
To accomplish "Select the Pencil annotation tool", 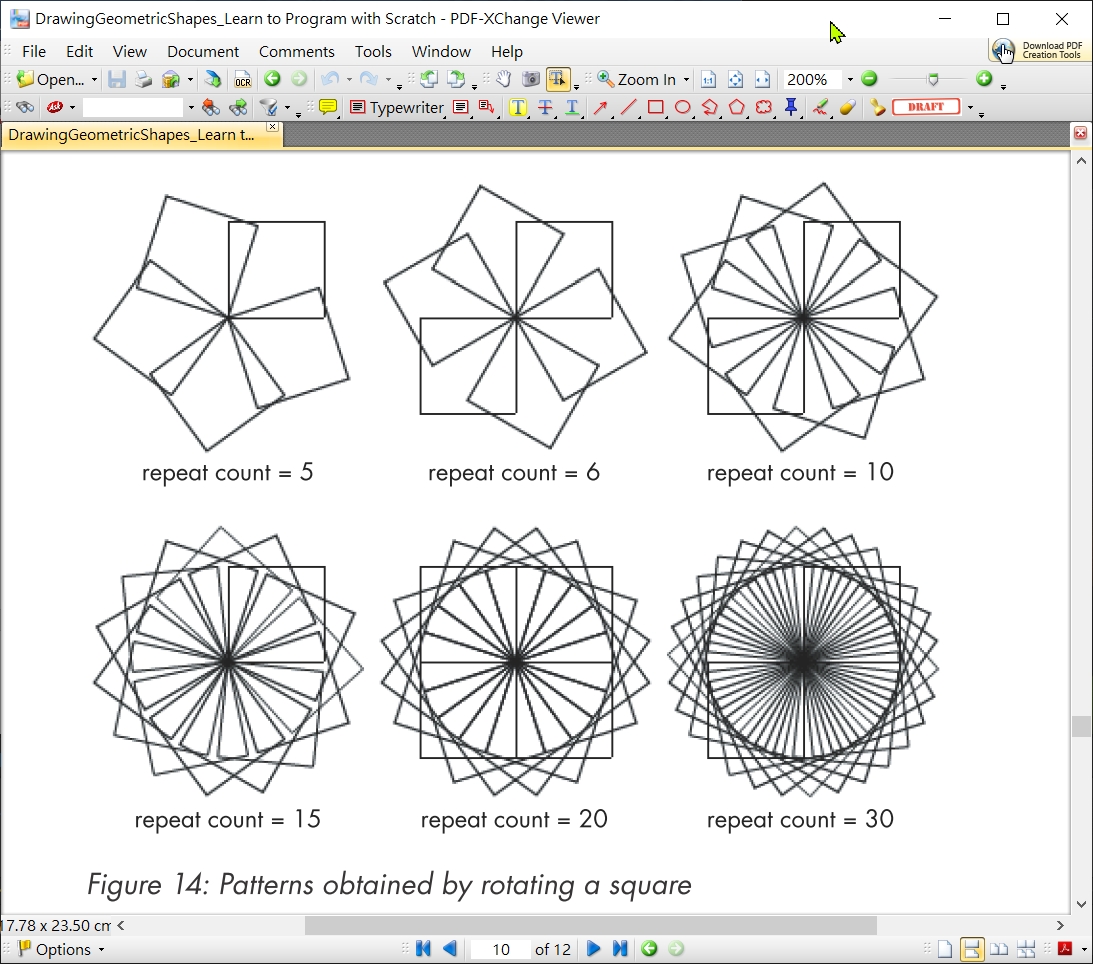I will (x=821, y=107).
